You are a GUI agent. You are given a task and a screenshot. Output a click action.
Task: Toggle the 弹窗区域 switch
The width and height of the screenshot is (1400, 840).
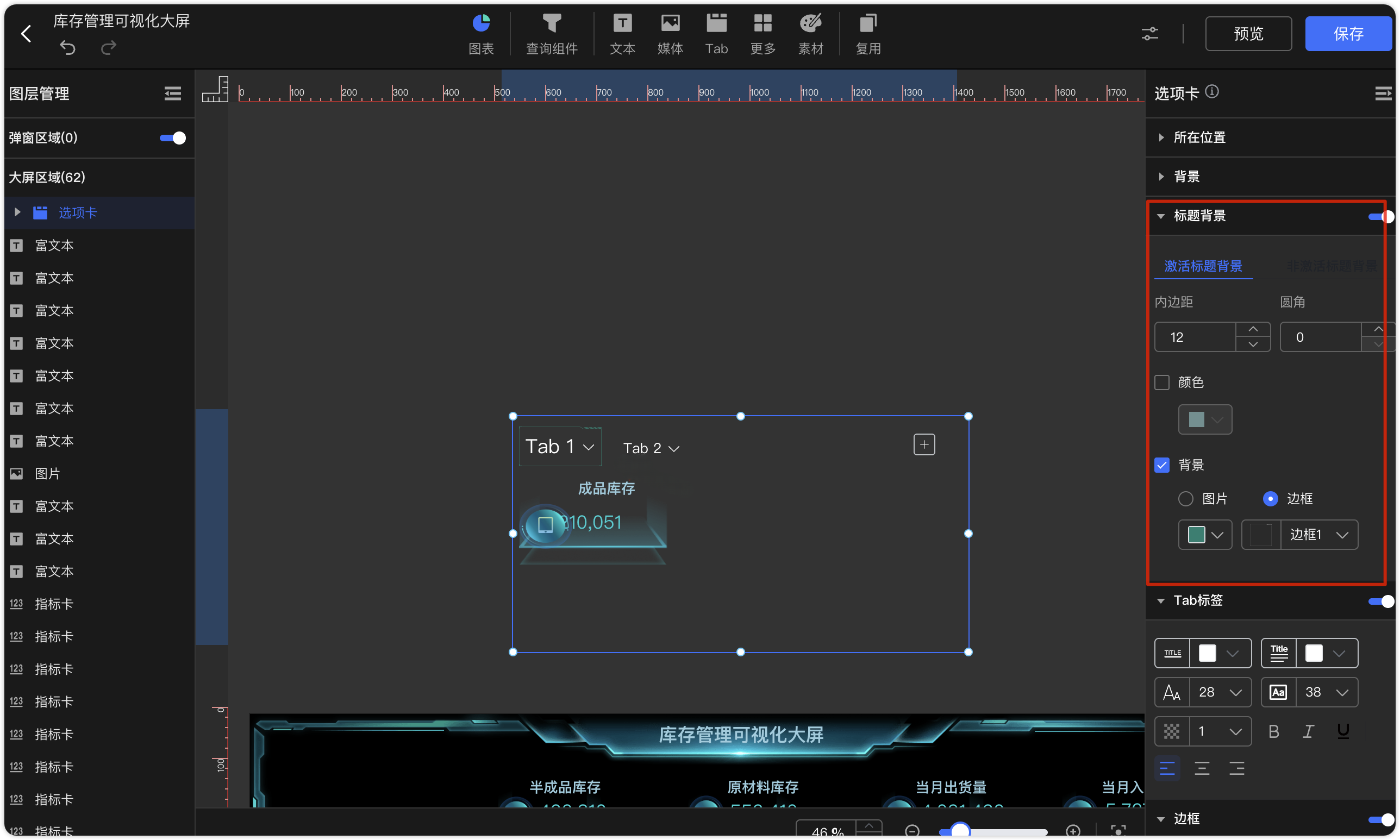pos(172,138)
